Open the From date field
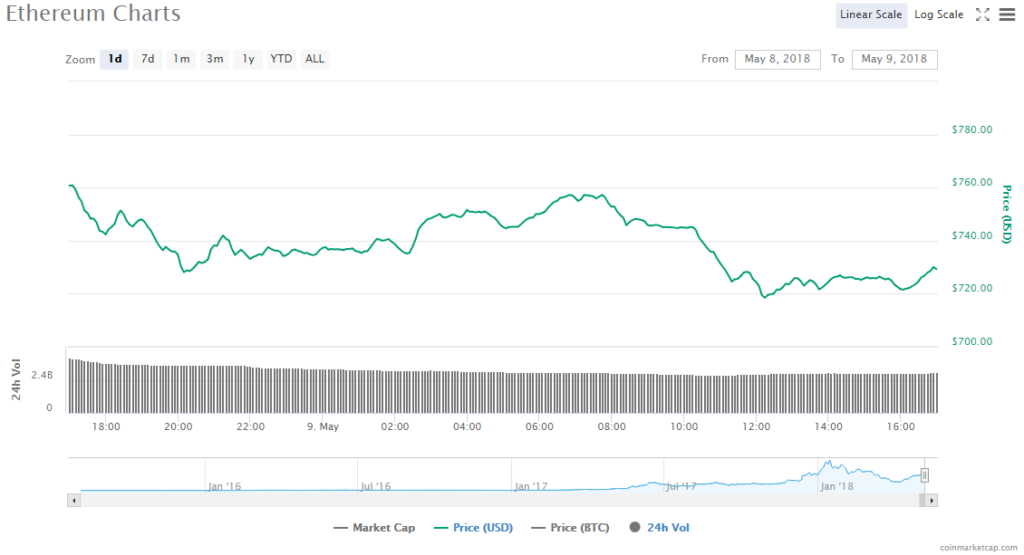1024x555 pixels. click(777, 59)
